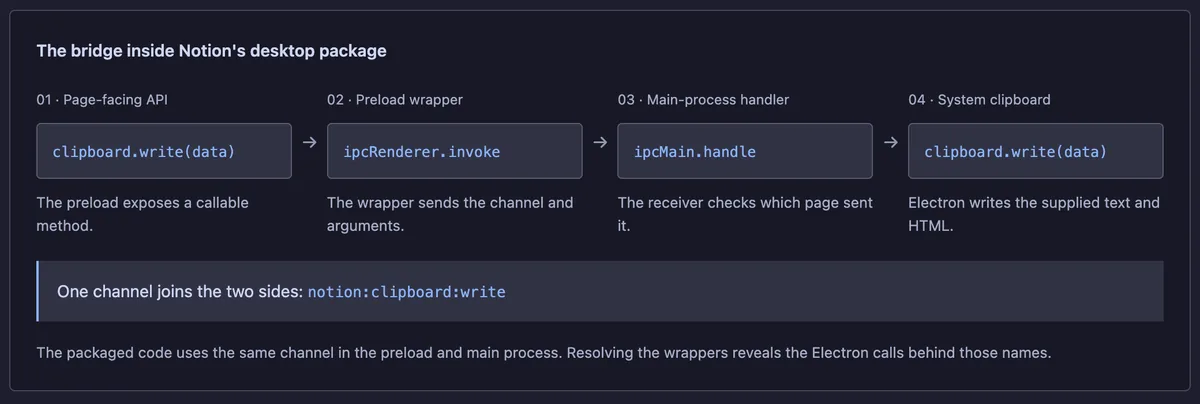
Task: Select the "01 · Page-facing API" step label
Action: [101, 100]
